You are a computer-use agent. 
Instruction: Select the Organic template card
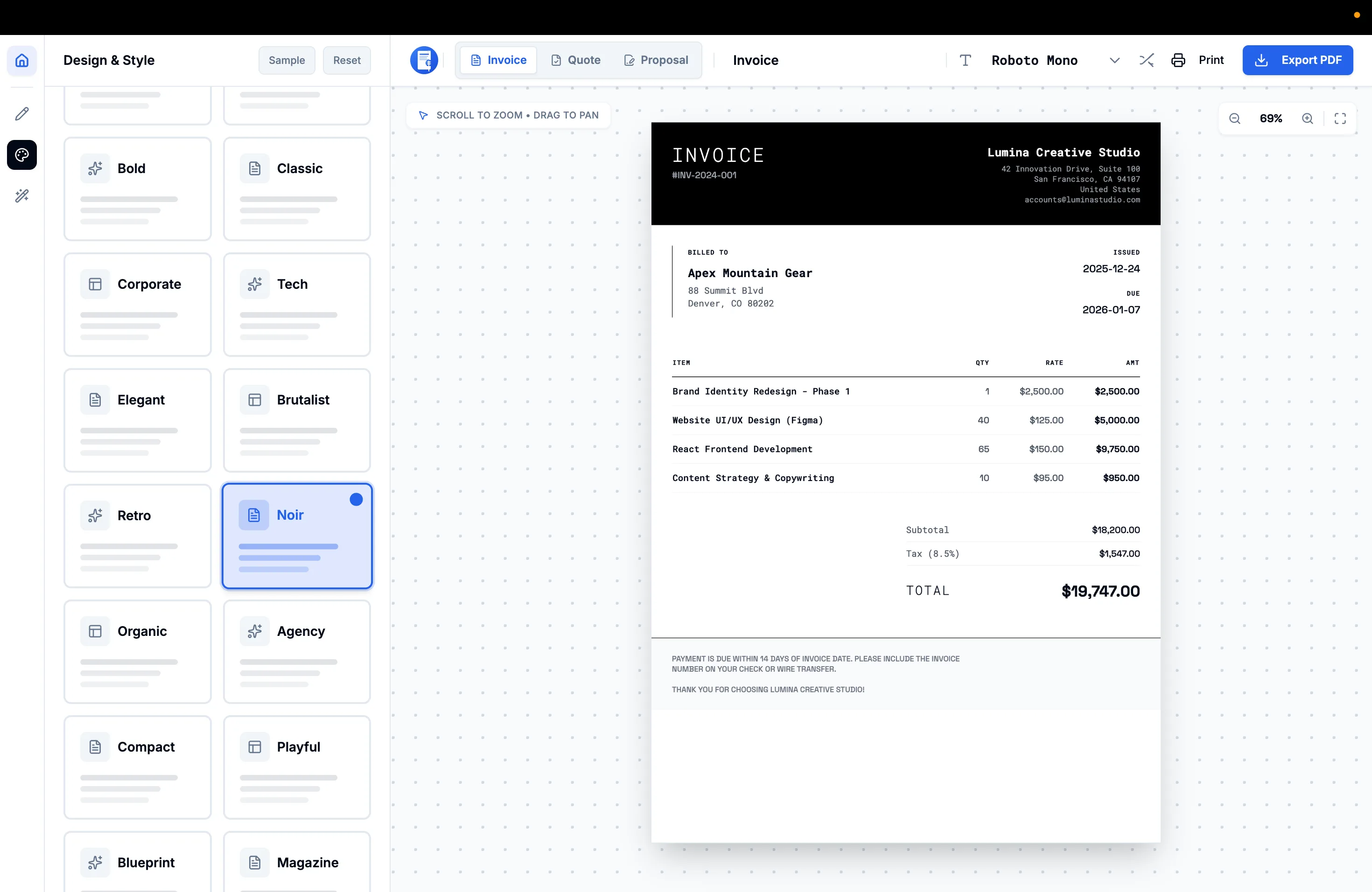137,652
